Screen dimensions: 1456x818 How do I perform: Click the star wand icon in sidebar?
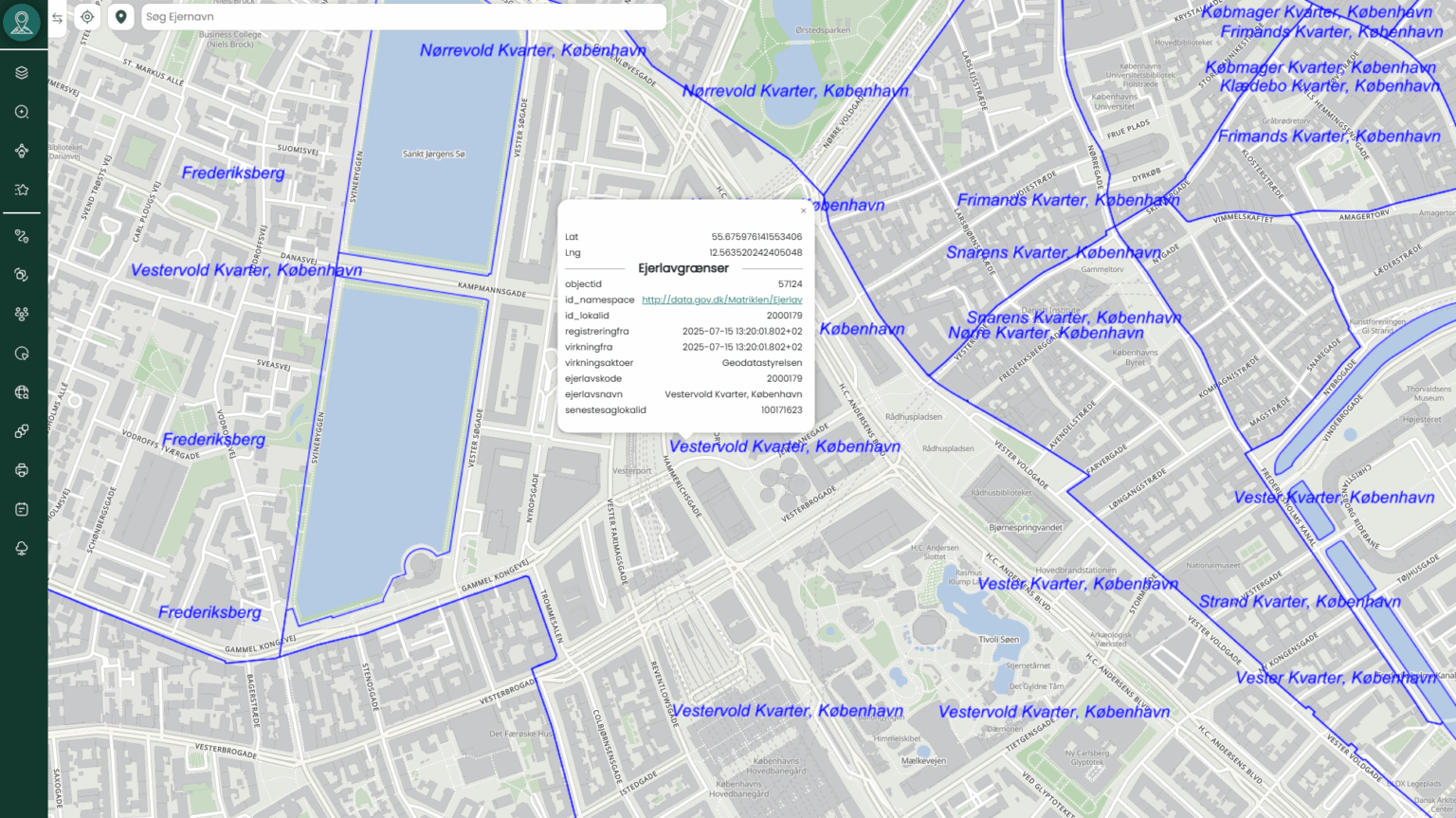click(21, 189)
